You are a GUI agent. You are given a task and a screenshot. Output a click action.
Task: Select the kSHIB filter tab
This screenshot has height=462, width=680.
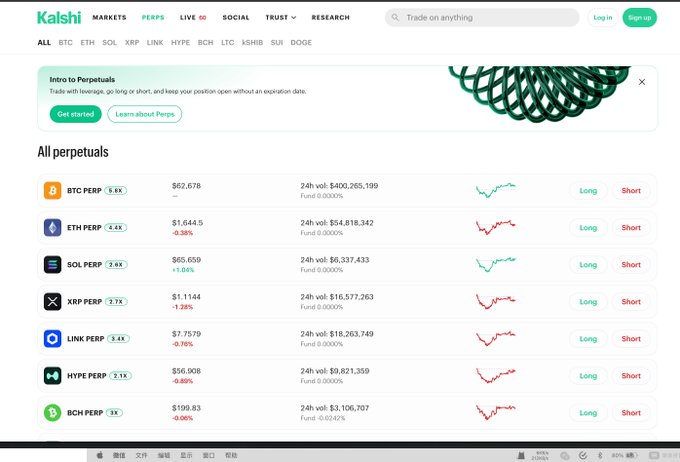pos(252,43)
